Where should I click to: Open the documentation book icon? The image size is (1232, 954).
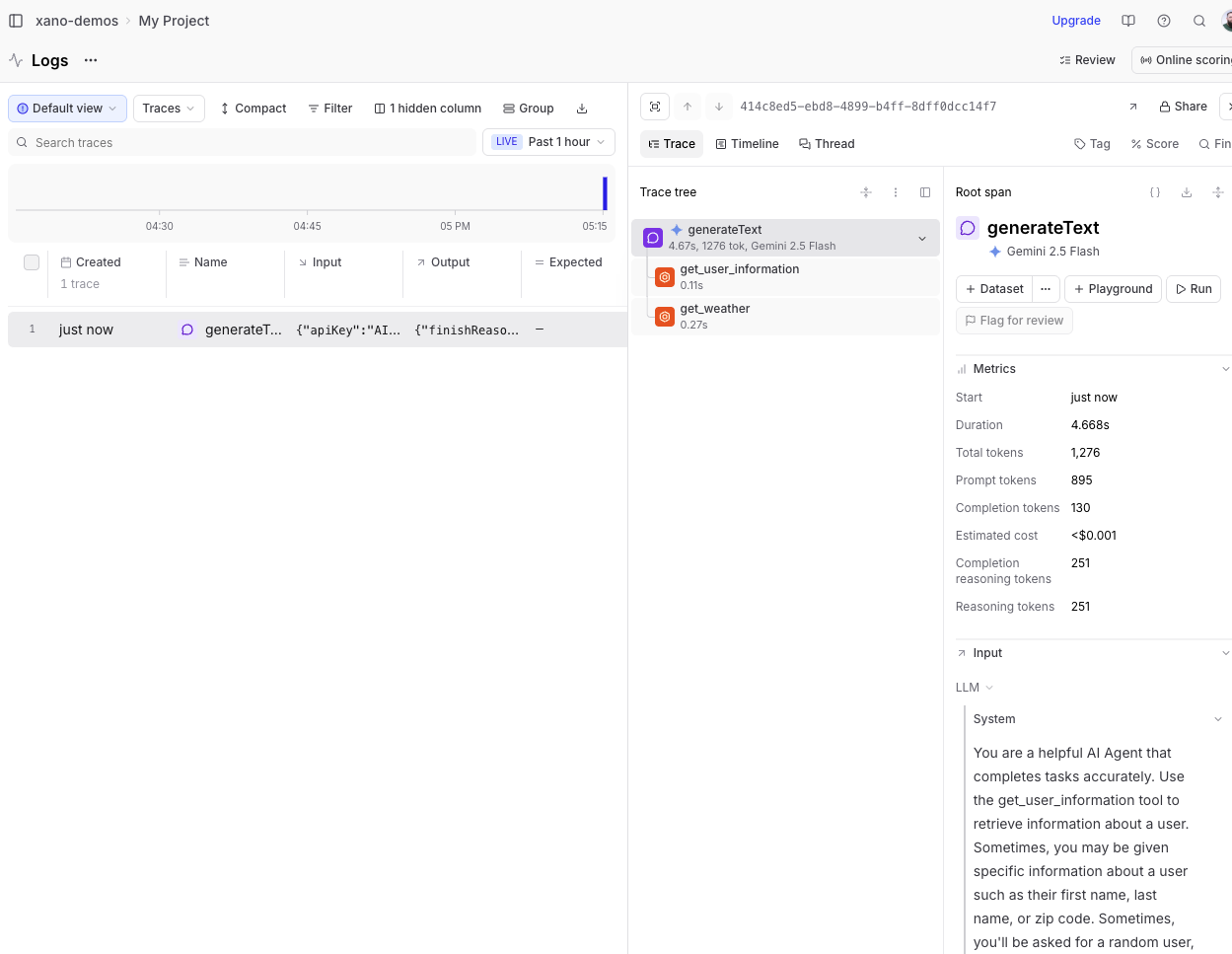tap(1128, 21)
